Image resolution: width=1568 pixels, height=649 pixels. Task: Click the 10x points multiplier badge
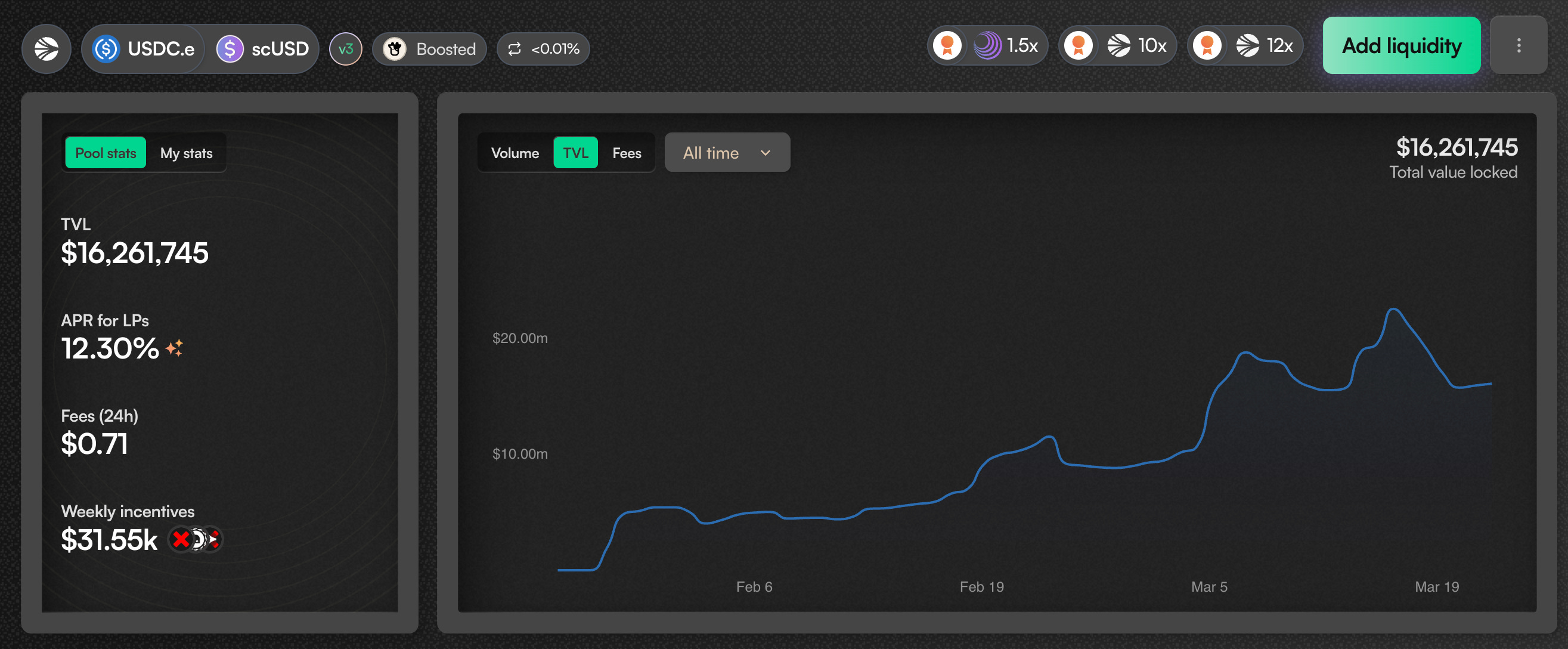[x=1117, y=46]
